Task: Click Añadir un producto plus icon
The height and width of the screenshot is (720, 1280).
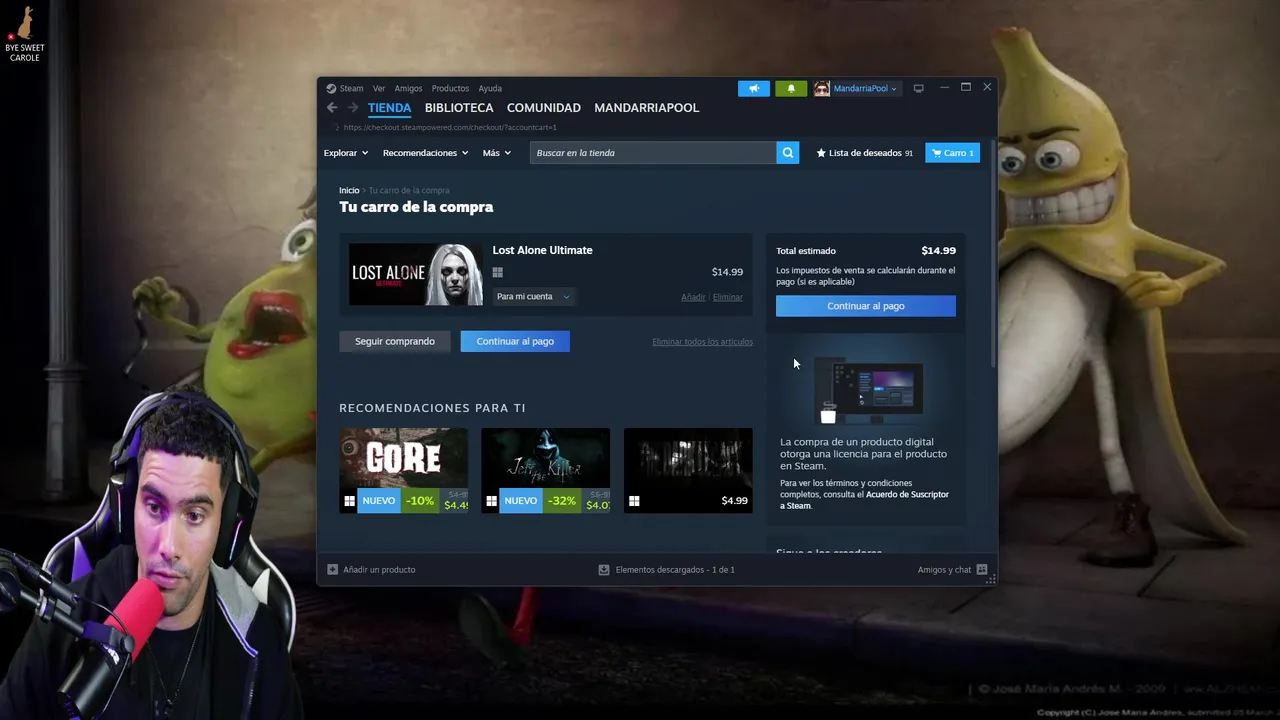Action: [332, 570]
